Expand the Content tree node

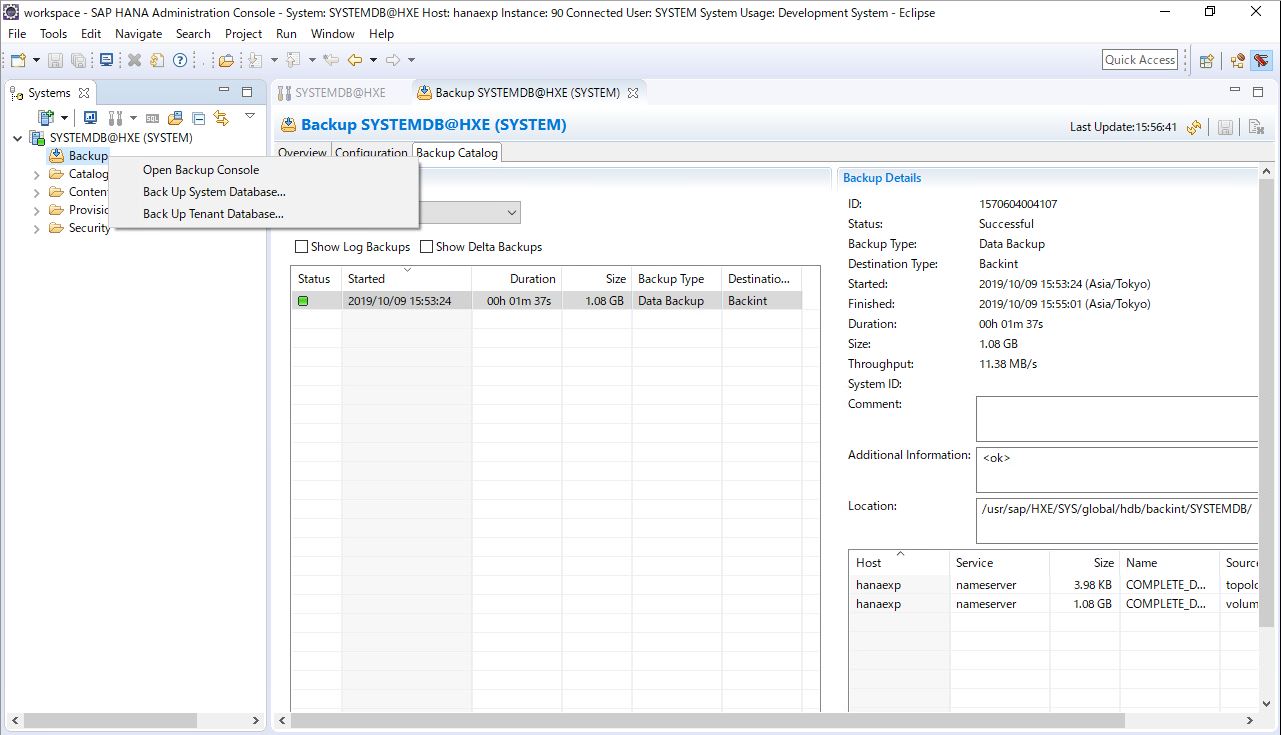(37, 192)
